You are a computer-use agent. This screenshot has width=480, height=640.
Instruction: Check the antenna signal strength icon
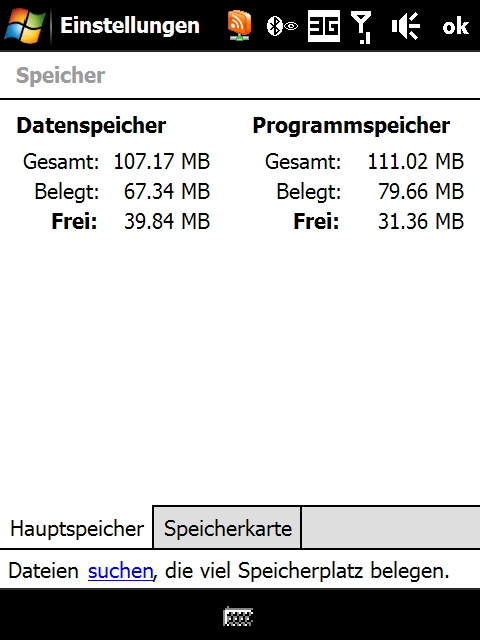pyautogui.click(x=361, y=27)
